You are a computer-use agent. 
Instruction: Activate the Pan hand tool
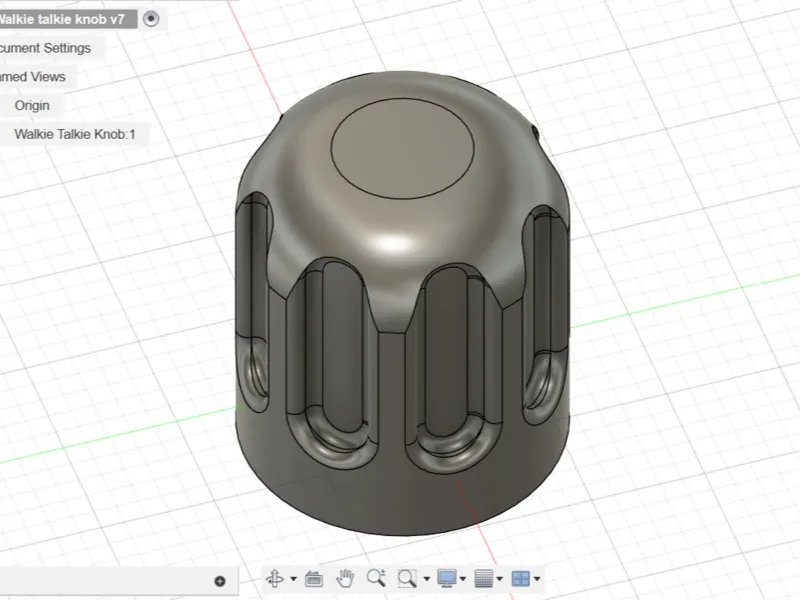click(345, 579)
